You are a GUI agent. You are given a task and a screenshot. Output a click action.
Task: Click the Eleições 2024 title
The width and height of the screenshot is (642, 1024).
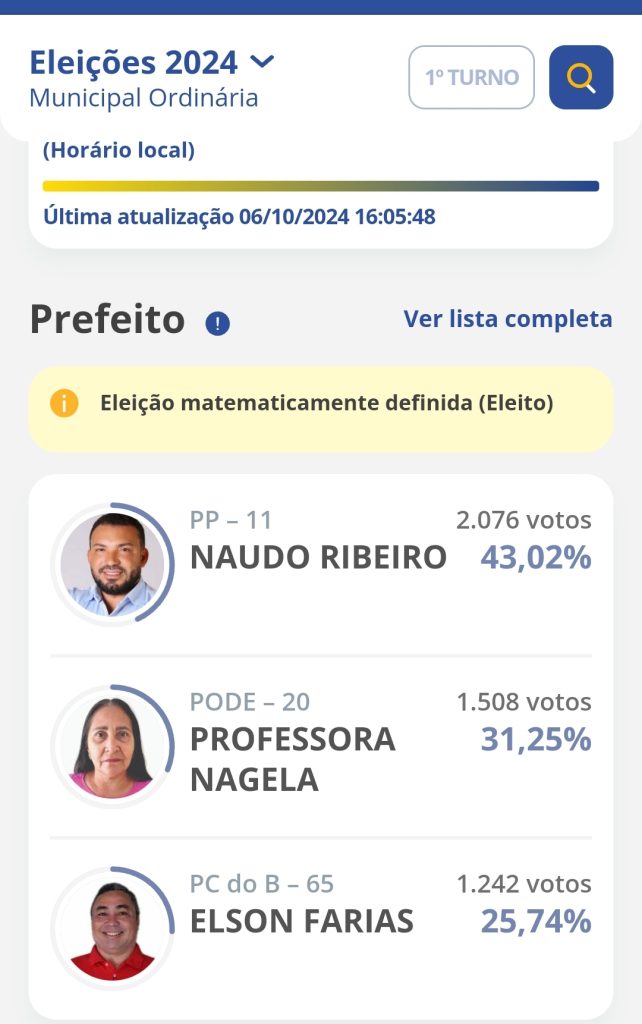(x=134, y=63)
